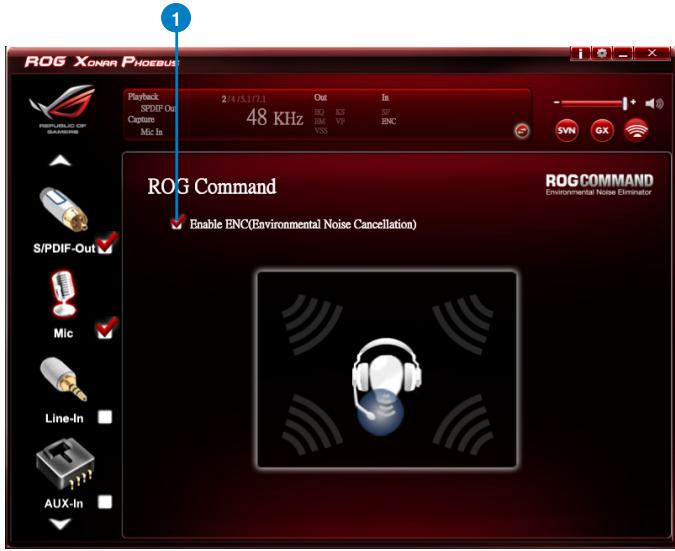The width and height of the screenshot is (675, 551).
Task: Toggle the SVN smart volume button
Action: click(567, 130)
